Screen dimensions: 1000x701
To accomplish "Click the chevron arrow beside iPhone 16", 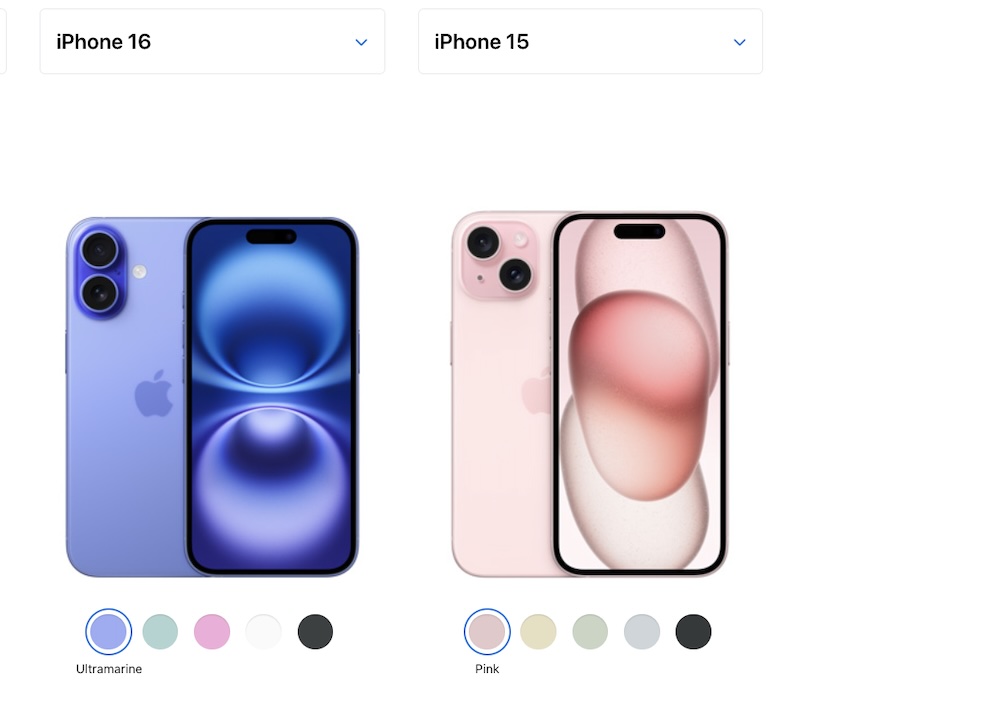I will coord(362,42).
